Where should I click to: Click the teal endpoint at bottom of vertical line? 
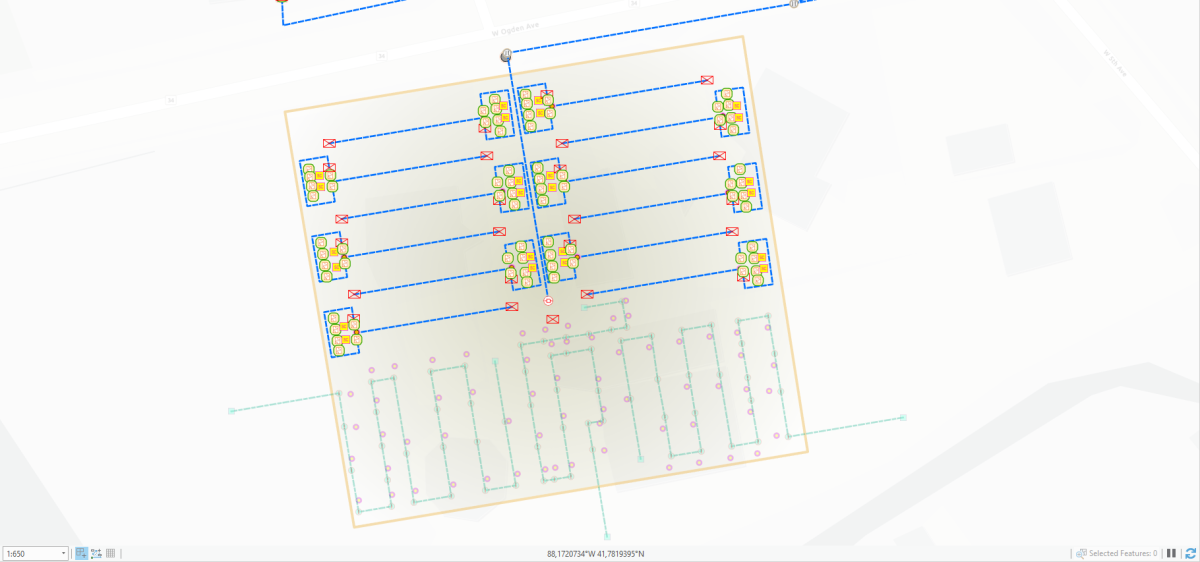tap(606, 535)
